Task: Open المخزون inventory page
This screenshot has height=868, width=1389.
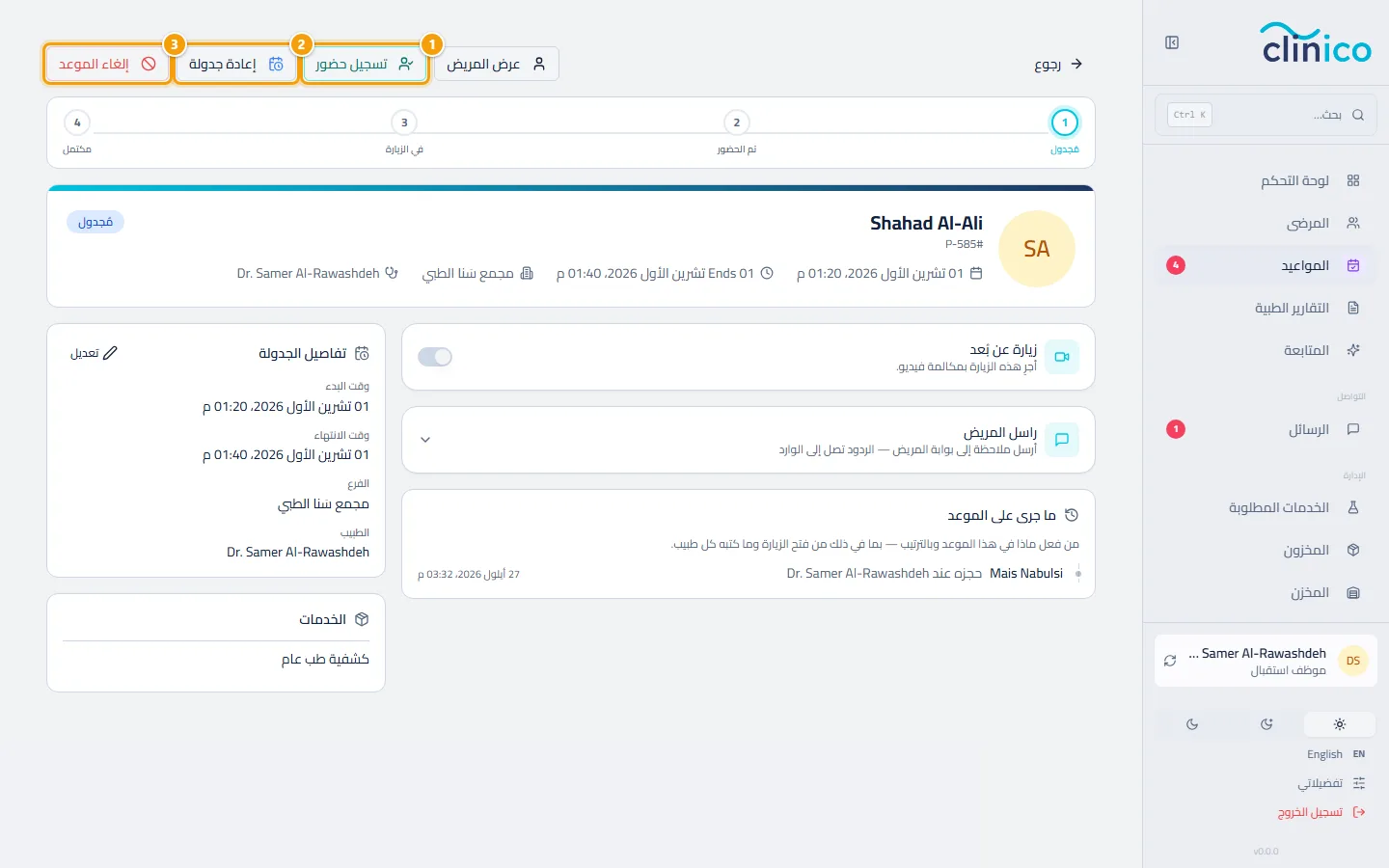Action: coord(1266,550)
